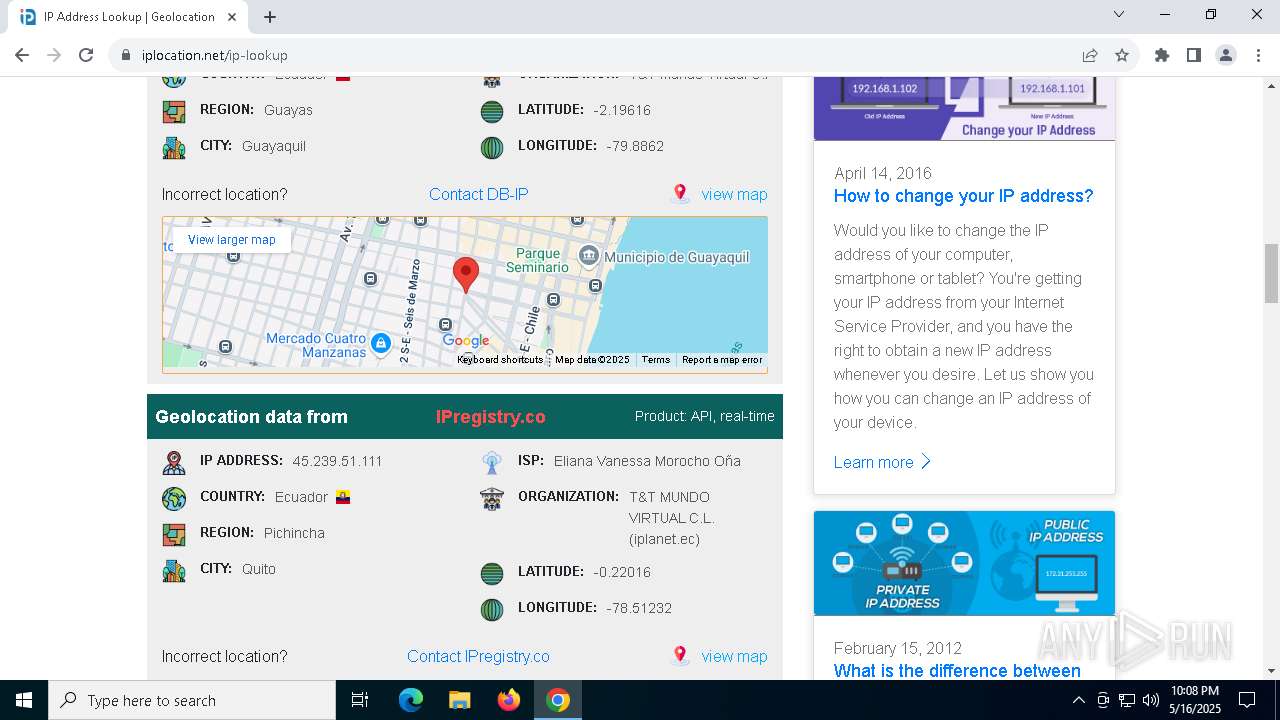Open the Chrome three-dot menu
Screen dimensions: 1280x720
[1258, 55]
